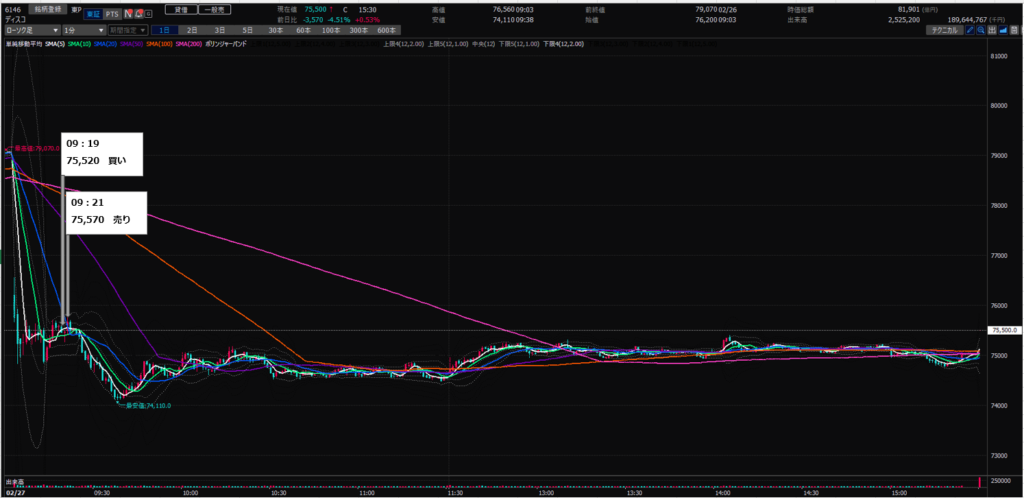Expand the 期間指定 period dropdown
This screenshot has height=498, width=1024.
click(x=130, y=32)
